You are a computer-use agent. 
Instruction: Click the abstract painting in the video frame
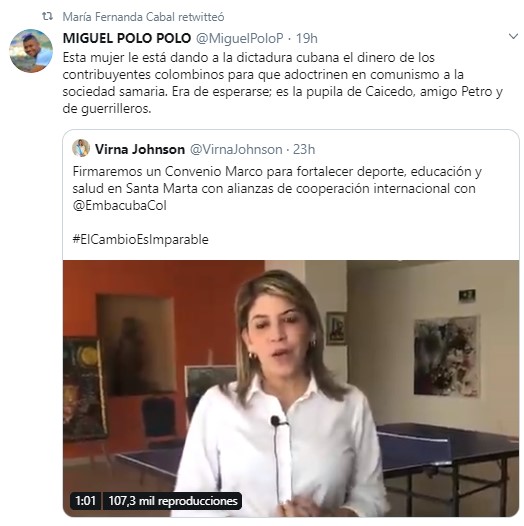tap(447, 356)
